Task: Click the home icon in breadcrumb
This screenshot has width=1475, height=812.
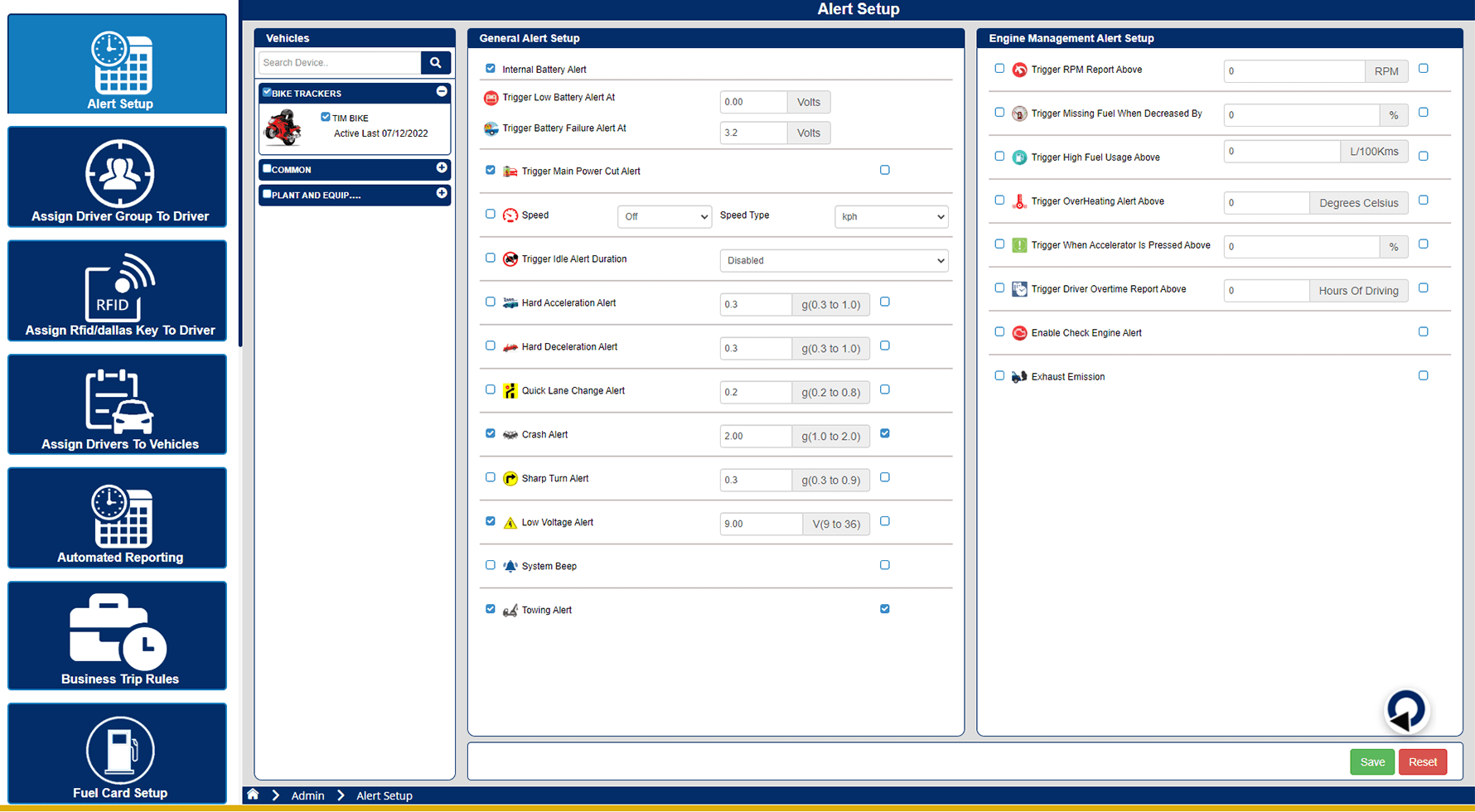Action: (253, 795)
